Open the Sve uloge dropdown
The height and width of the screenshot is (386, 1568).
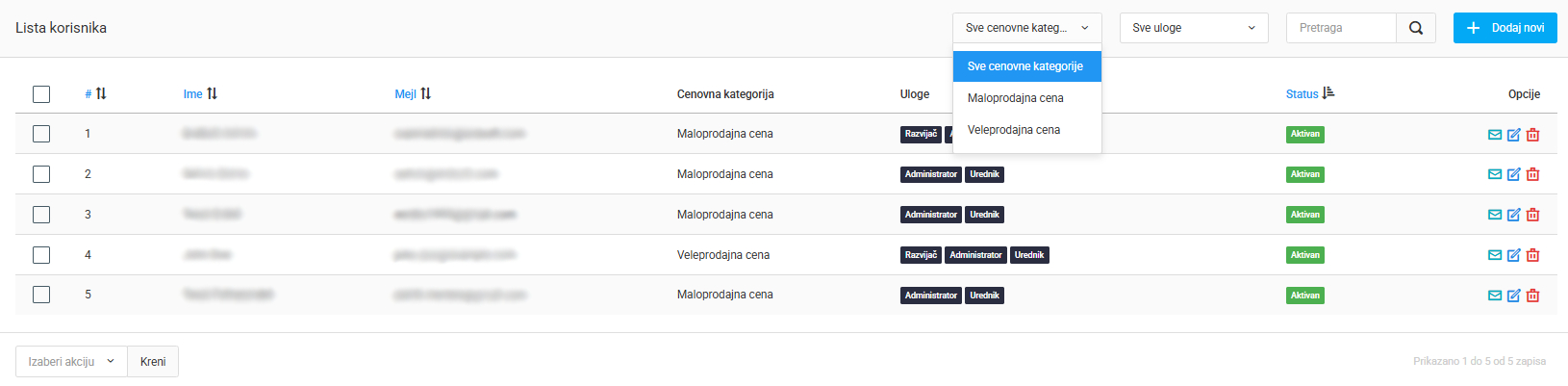(x=1194, y=28)
